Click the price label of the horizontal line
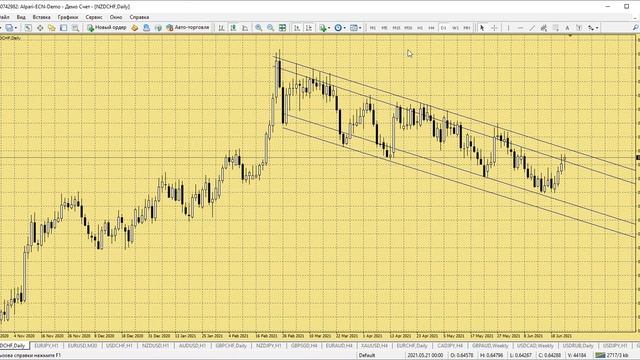 pos(638,158)
